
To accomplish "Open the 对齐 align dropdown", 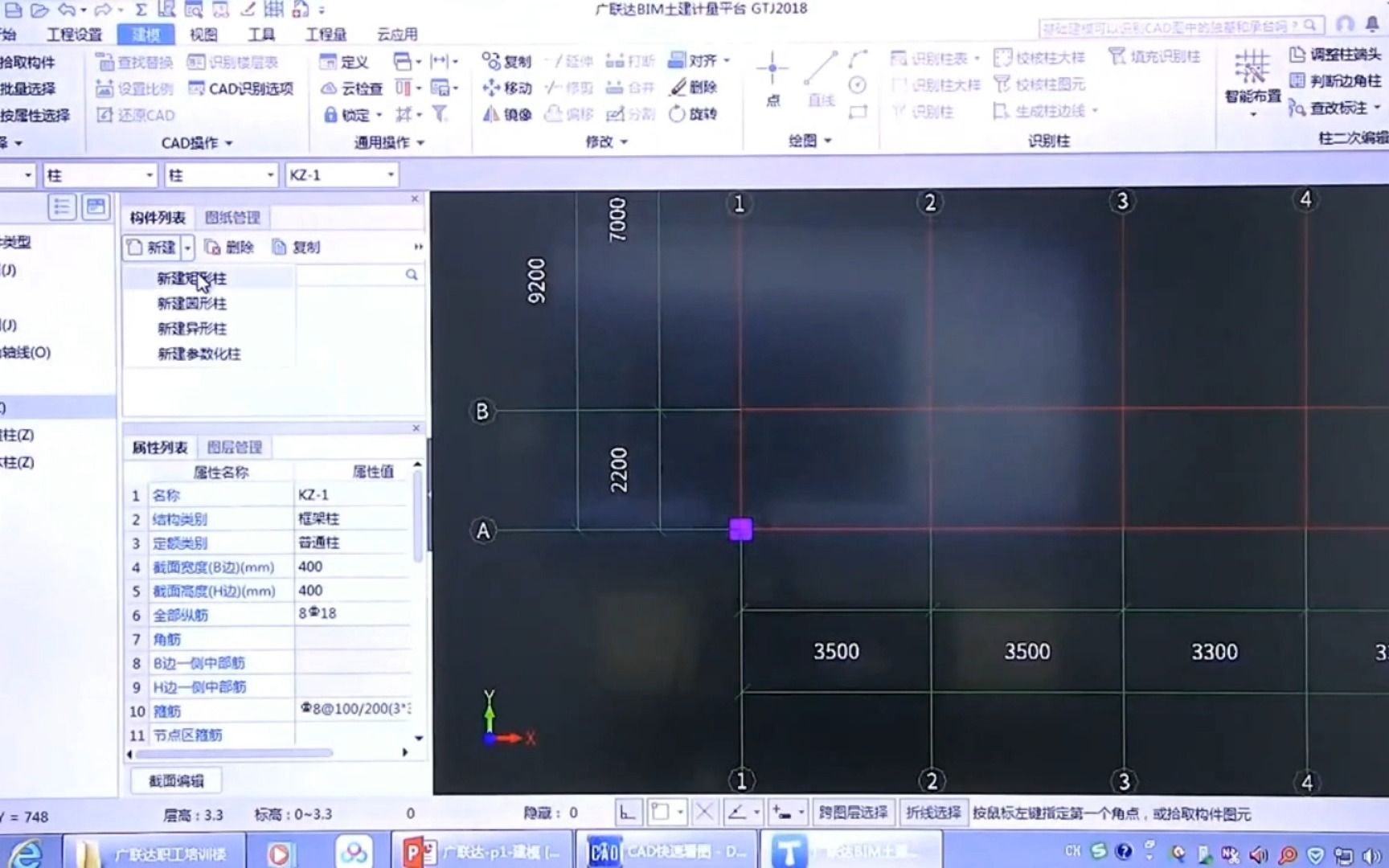I will 727,60.
